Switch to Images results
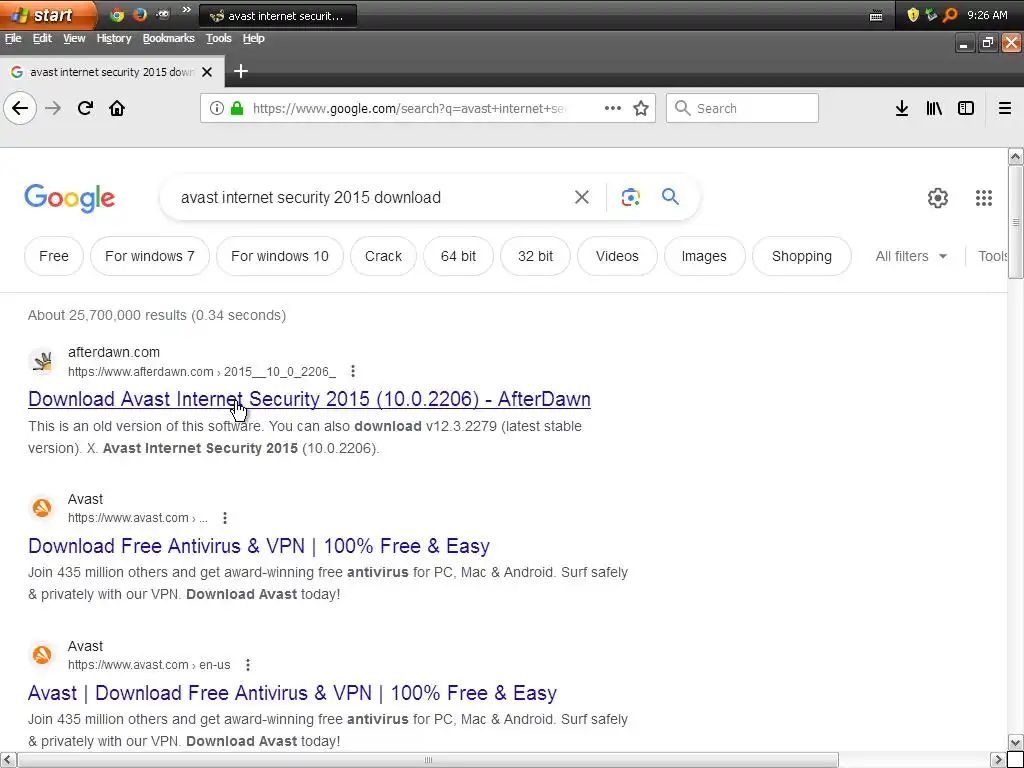The image size is (1024, 768). click(704, 256)
